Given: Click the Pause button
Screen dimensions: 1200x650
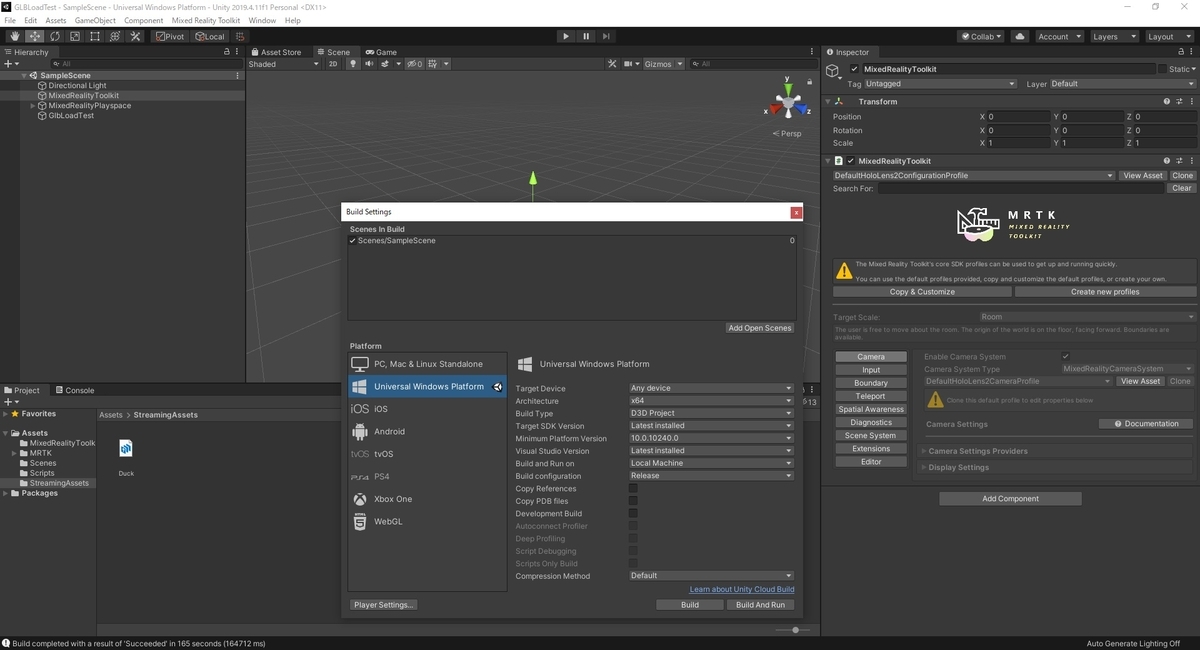Looking at the screenshot, I should point(586,36).
